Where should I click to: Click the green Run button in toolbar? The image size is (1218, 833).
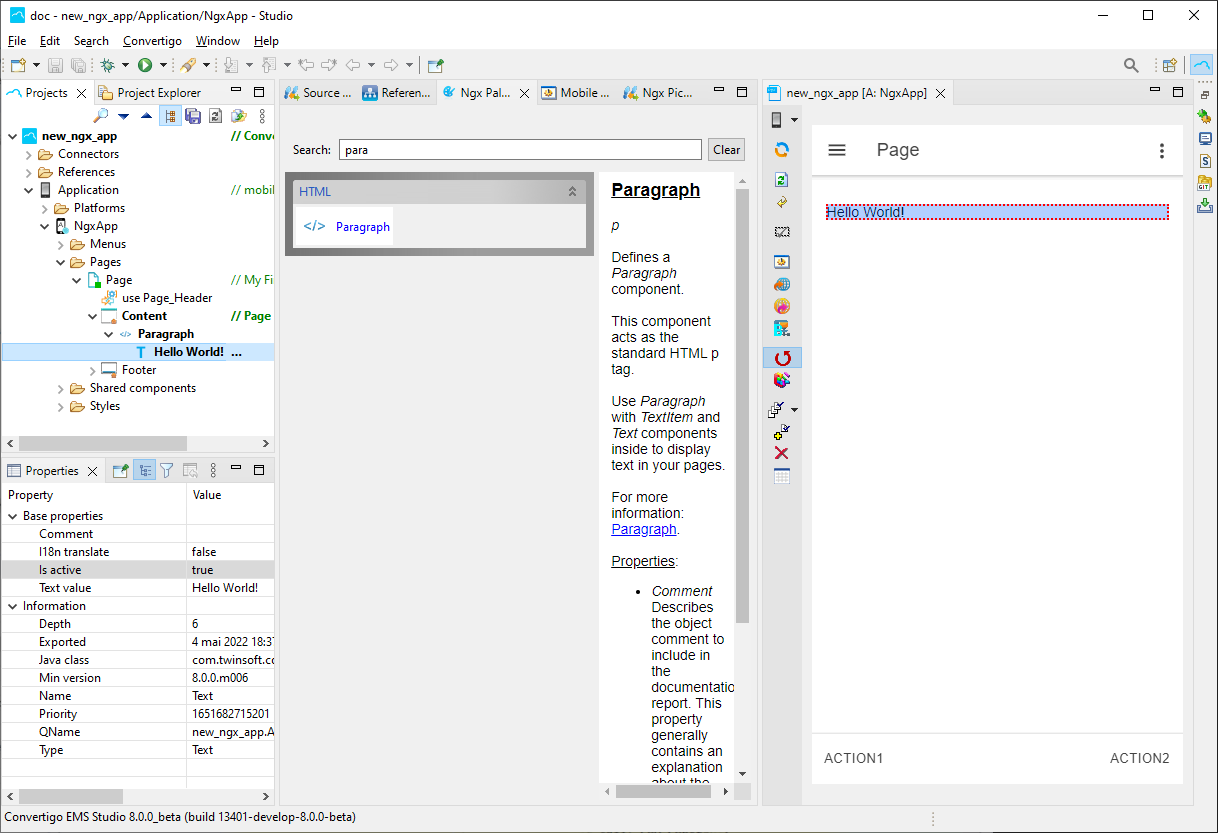[145, 65]
